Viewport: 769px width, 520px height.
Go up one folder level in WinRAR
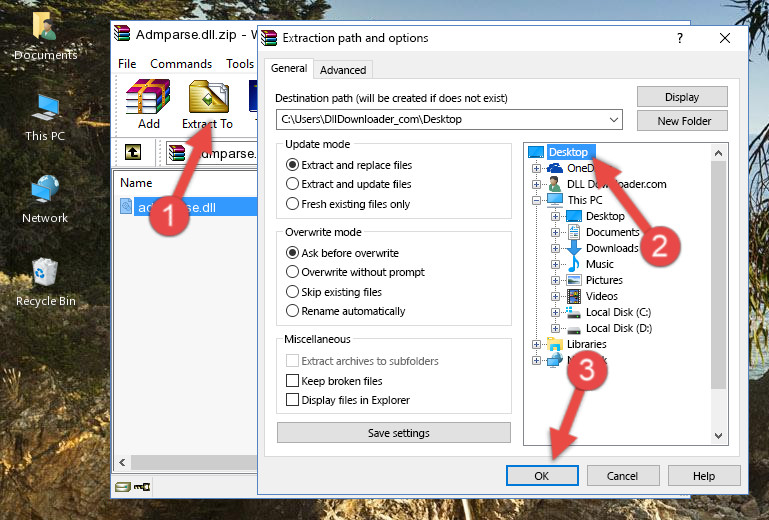133,152
